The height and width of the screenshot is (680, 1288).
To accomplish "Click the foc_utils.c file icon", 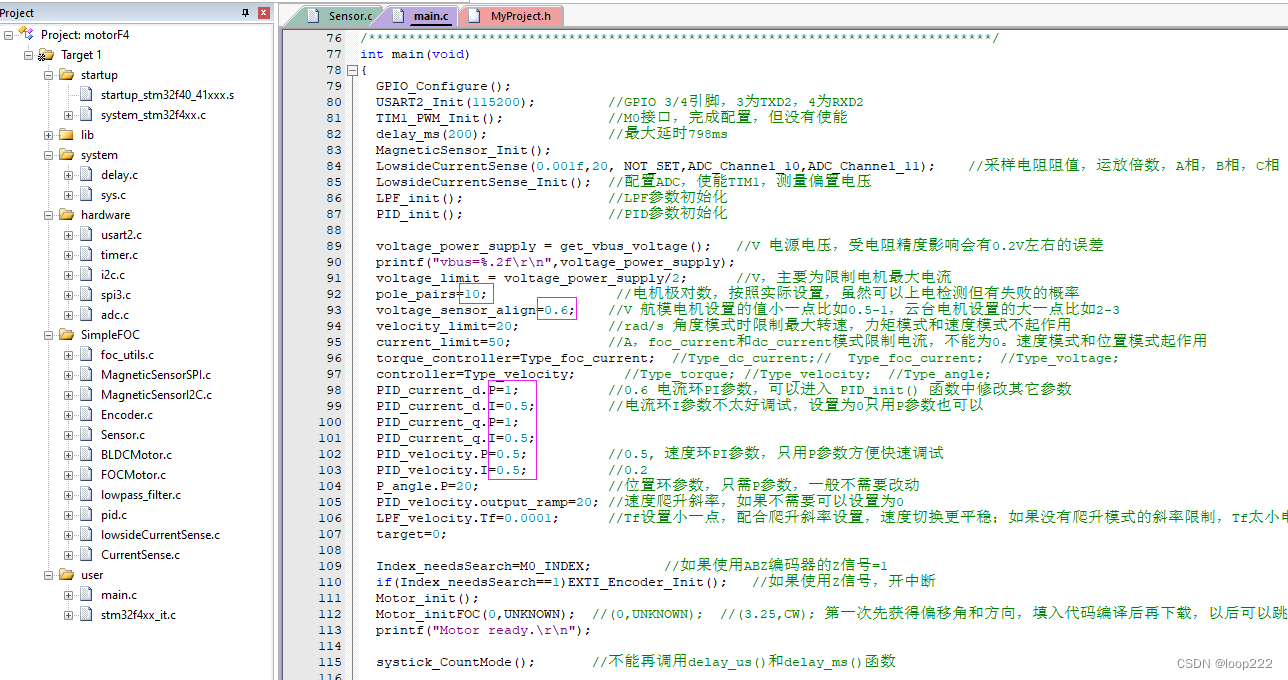I will [x=87, y=355].
